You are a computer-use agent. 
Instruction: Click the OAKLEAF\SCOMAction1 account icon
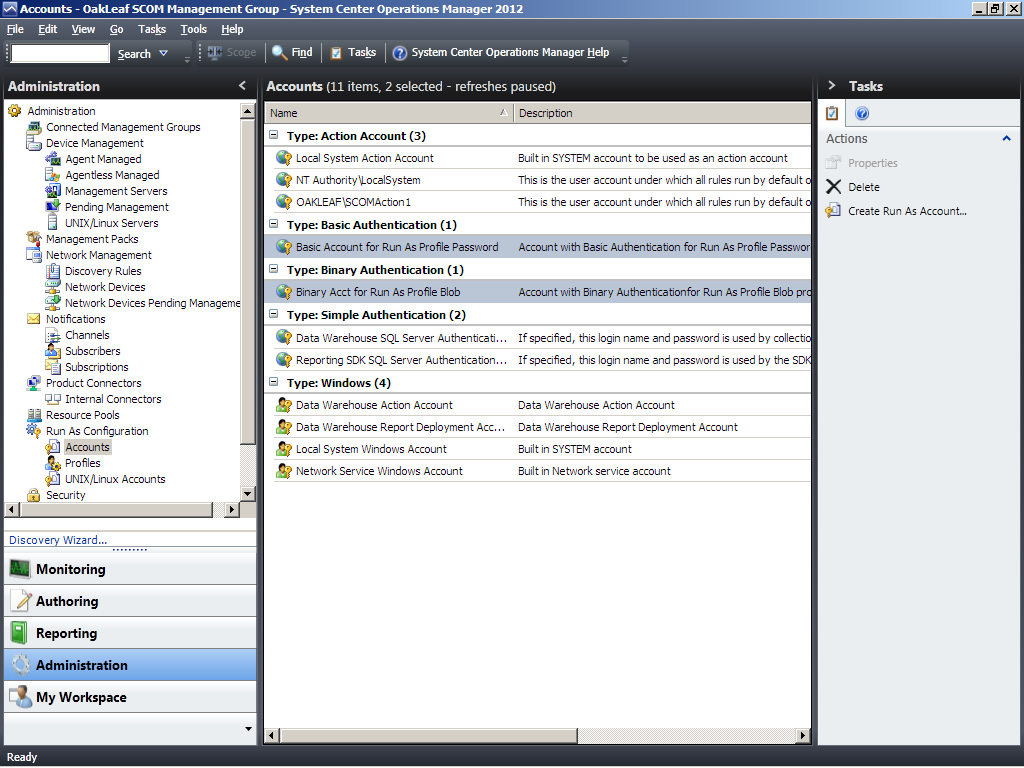[x=284, y=202]
